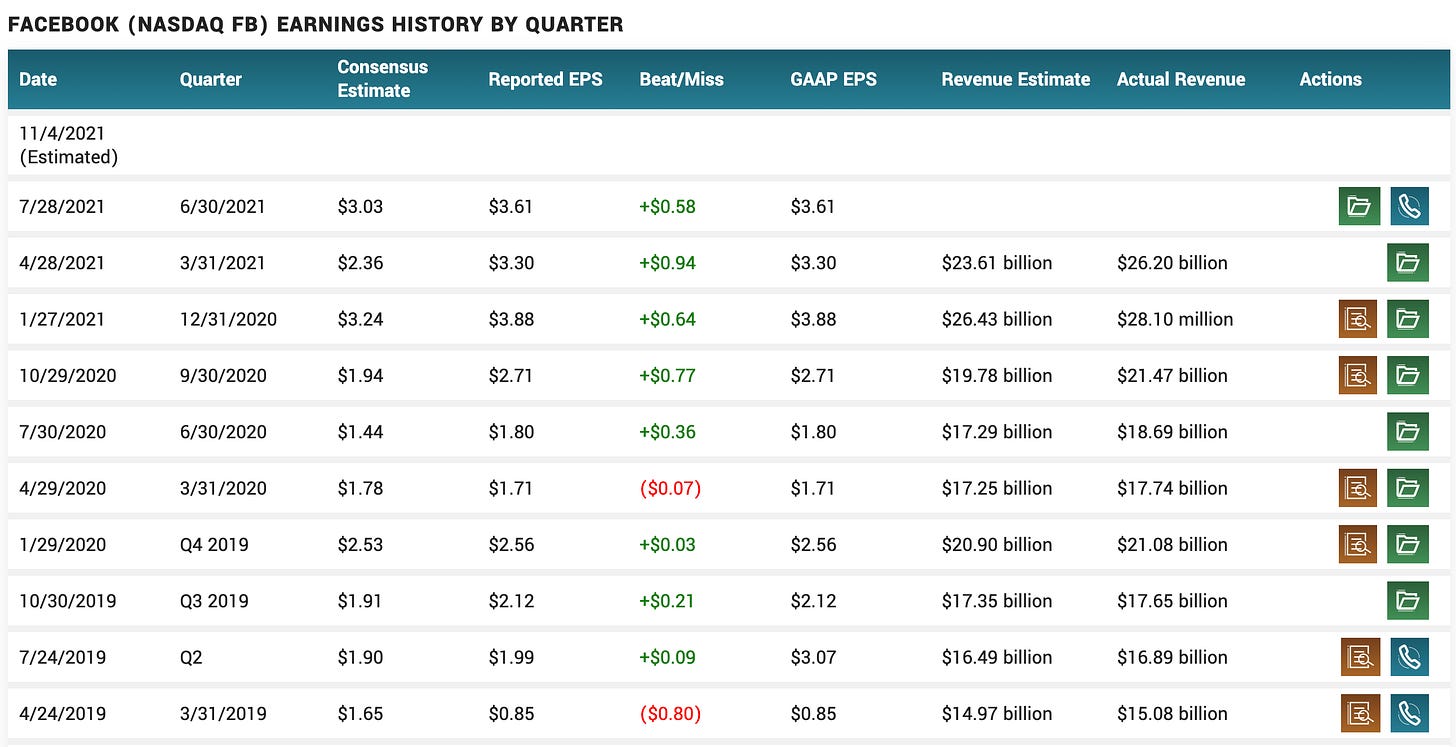The width and height of the screenshot is (1456, 747).
Task: Click the green folder icon for 1/29/2020
Action: point(1407,544)
